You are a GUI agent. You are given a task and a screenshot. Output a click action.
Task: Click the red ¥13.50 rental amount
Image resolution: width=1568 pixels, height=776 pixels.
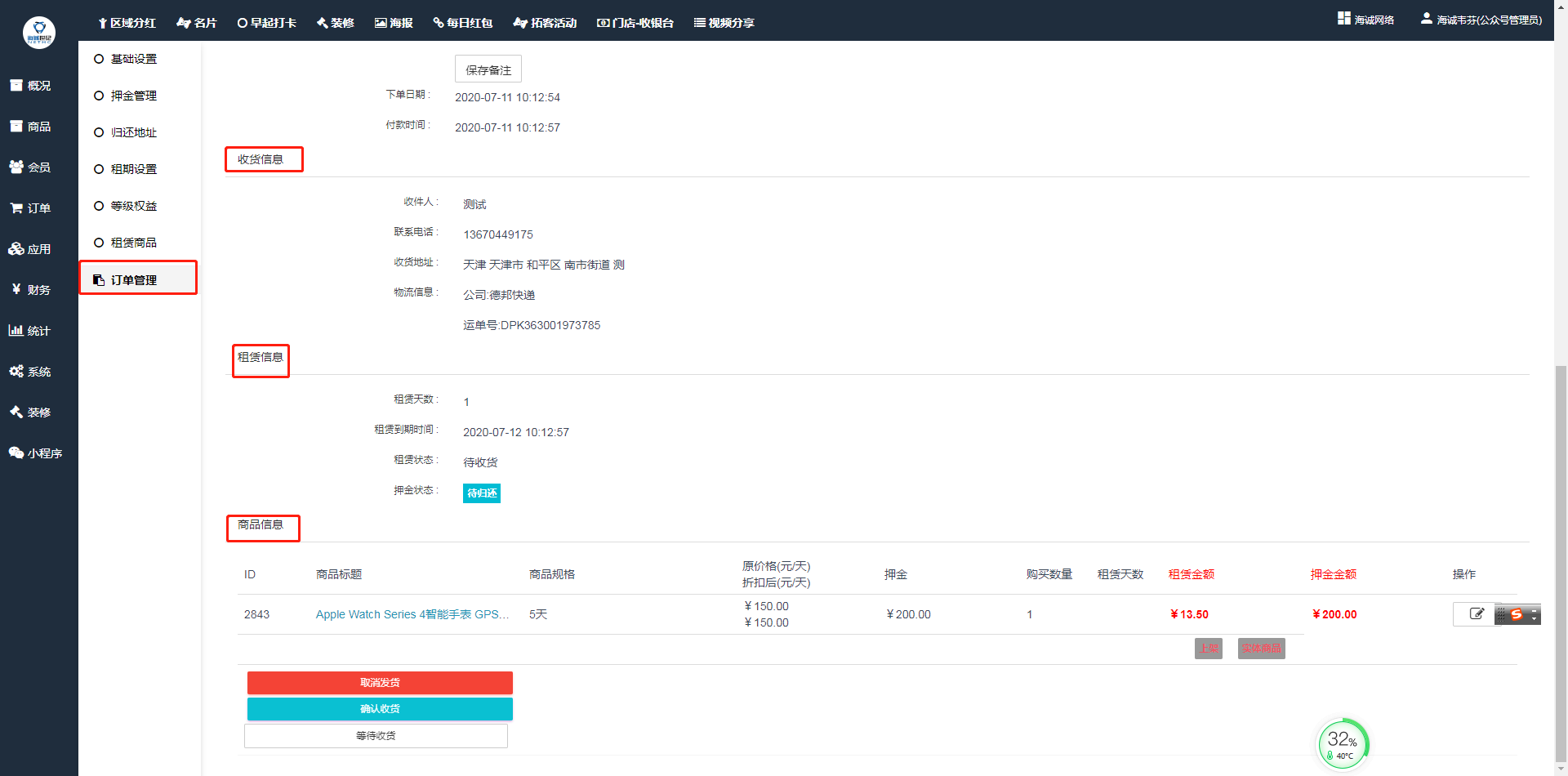click(1189, 614)
